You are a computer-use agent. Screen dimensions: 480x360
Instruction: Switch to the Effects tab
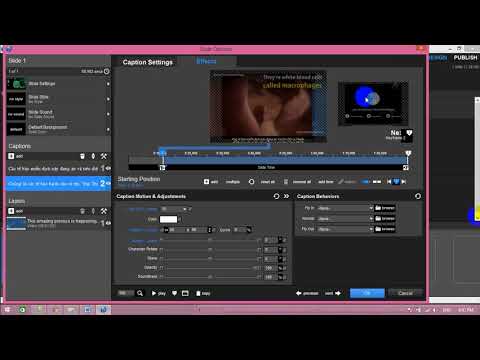click(x=206, y=61)
